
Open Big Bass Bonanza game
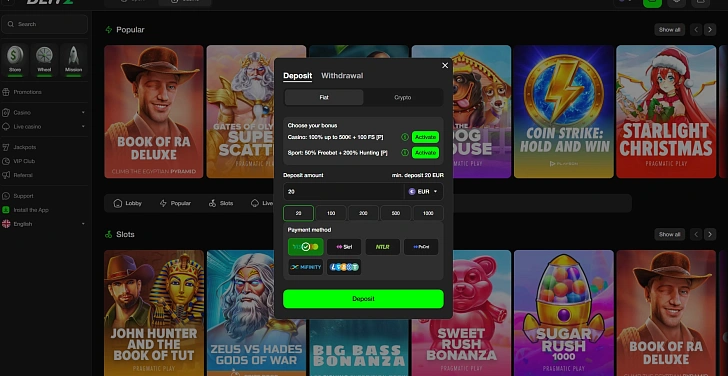pos(359,347)
